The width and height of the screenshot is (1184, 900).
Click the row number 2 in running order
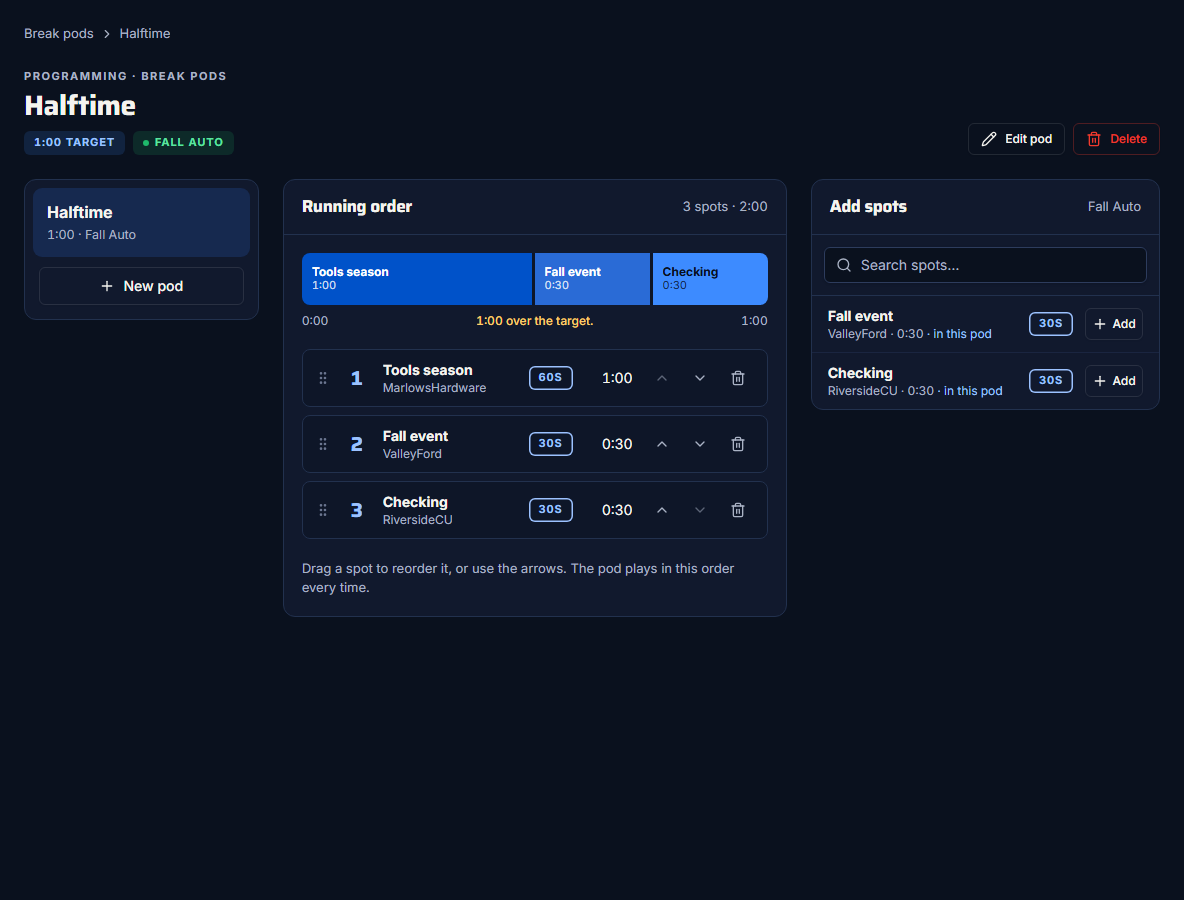356,444
